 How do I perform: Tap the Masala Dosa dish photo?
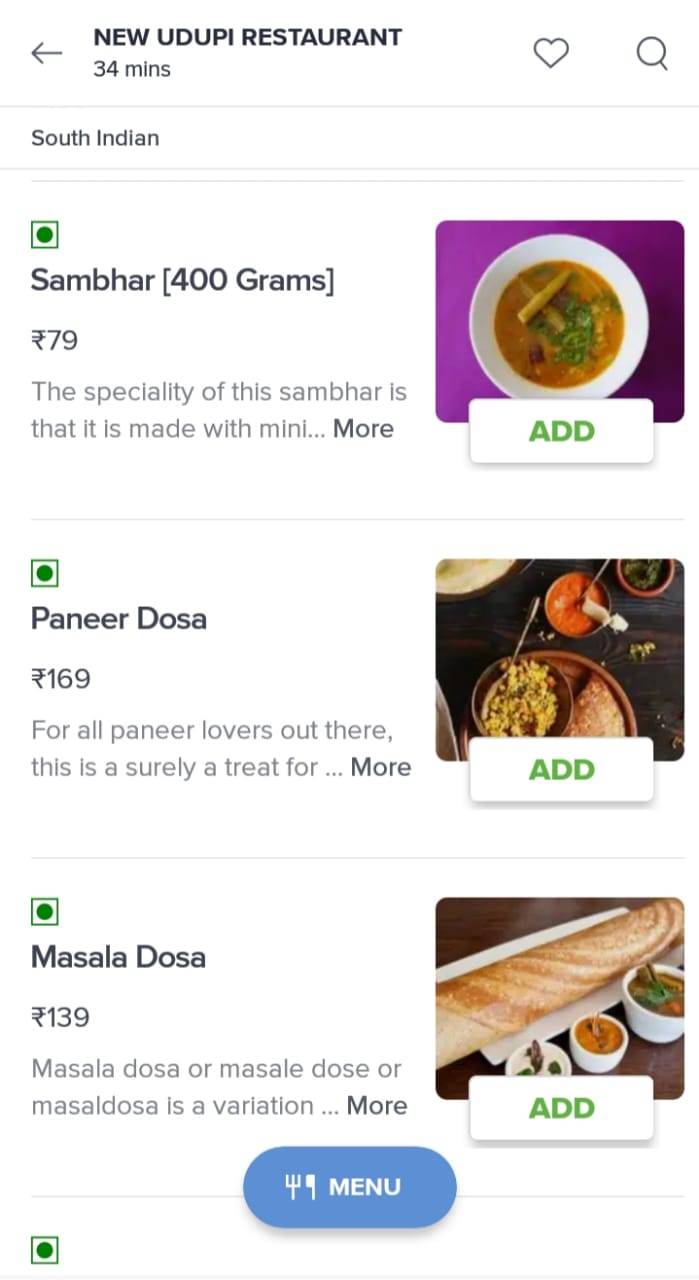[559, 985]
